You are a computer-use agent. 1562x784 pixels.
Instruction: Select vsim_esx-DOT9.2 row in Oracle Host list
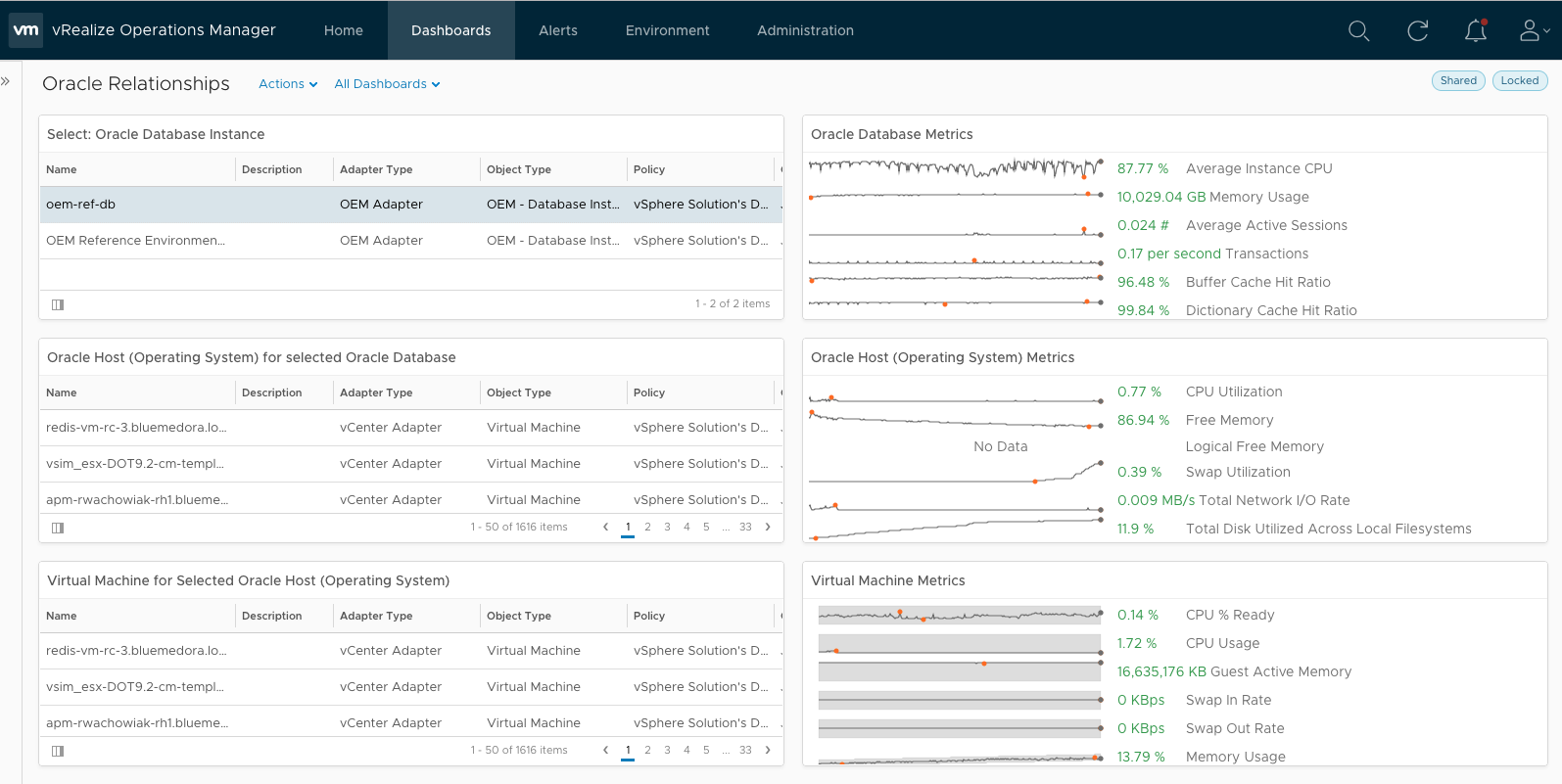[x=411, y=464]
